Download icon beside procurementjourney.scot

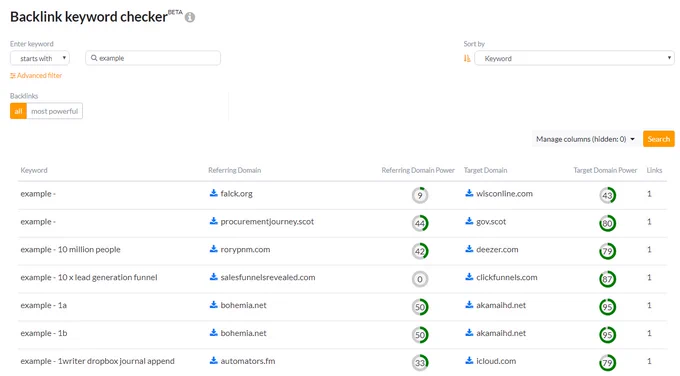point(213,221)
